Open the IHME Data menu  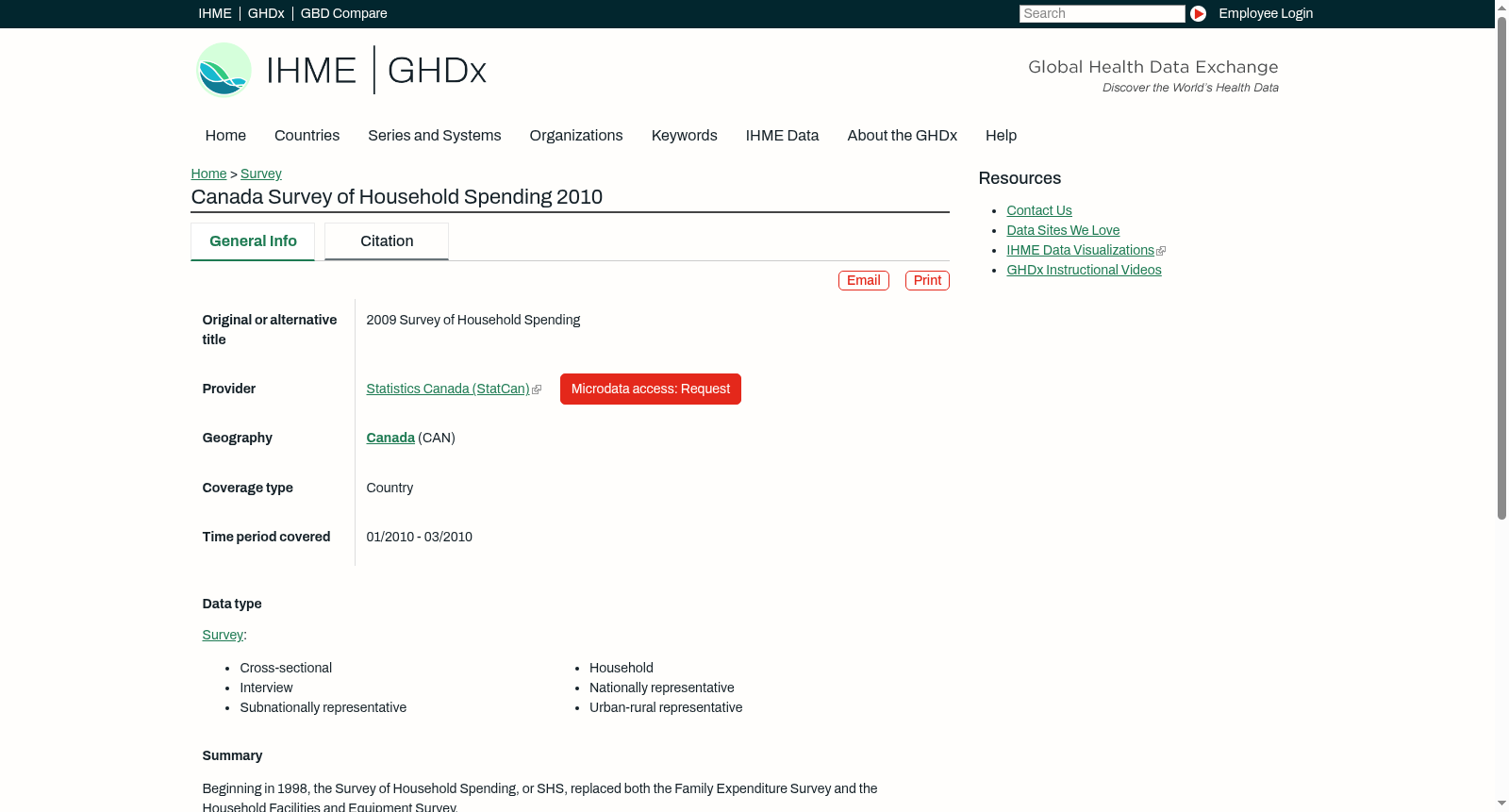pyautogui.click(x=782, y=136)
